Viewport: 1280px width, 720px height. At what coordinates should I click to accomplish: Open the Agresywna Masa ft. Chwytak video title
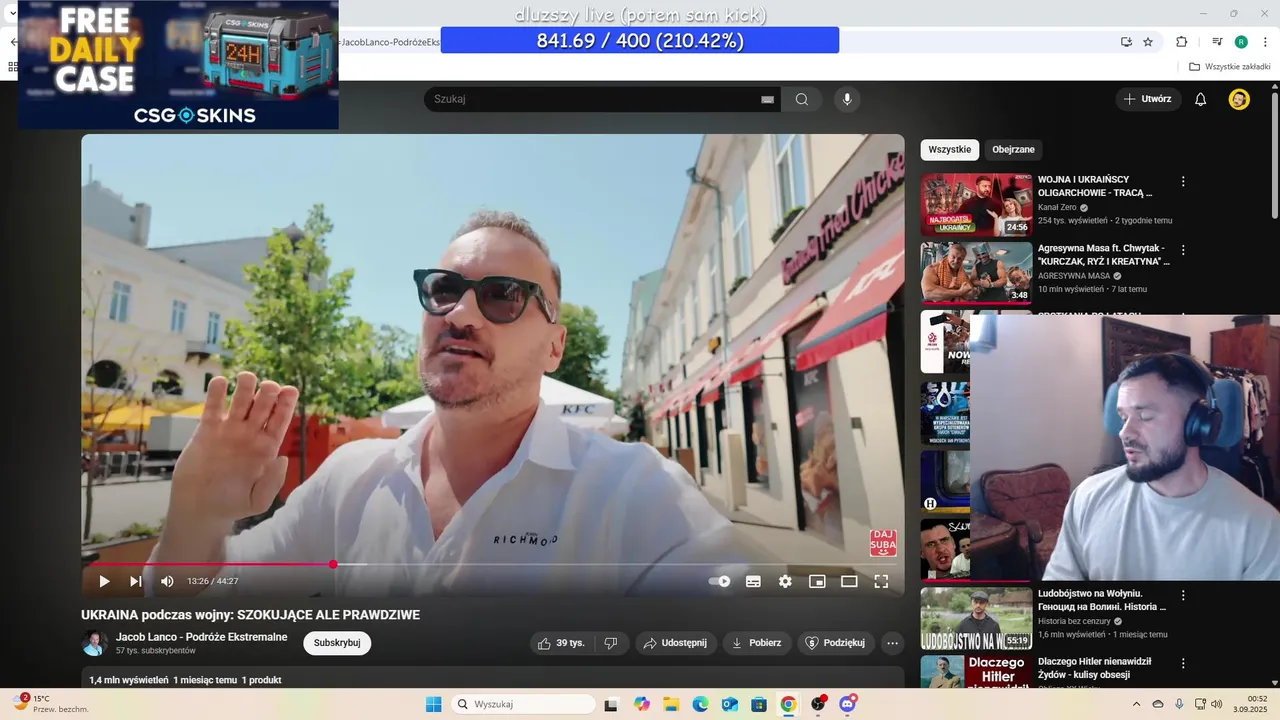coord(1103,254)
